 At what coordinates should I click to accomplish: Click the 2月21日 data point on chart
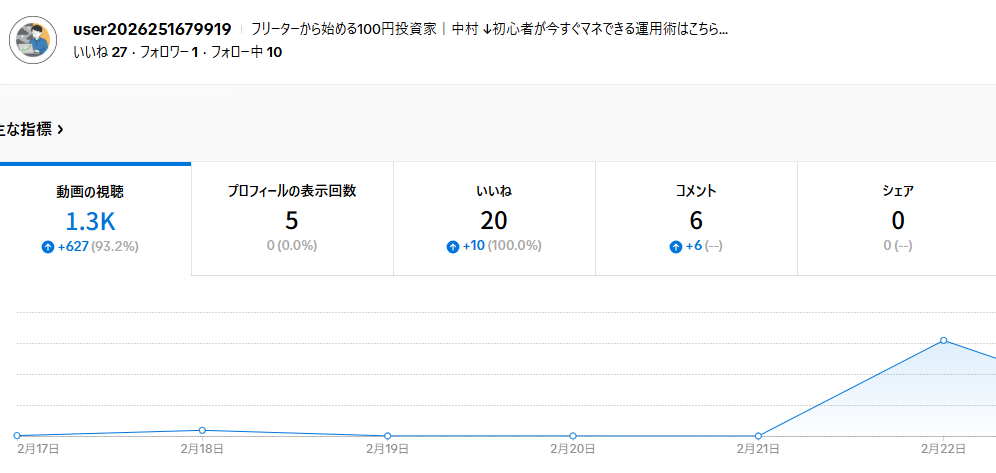click(758, 436)
